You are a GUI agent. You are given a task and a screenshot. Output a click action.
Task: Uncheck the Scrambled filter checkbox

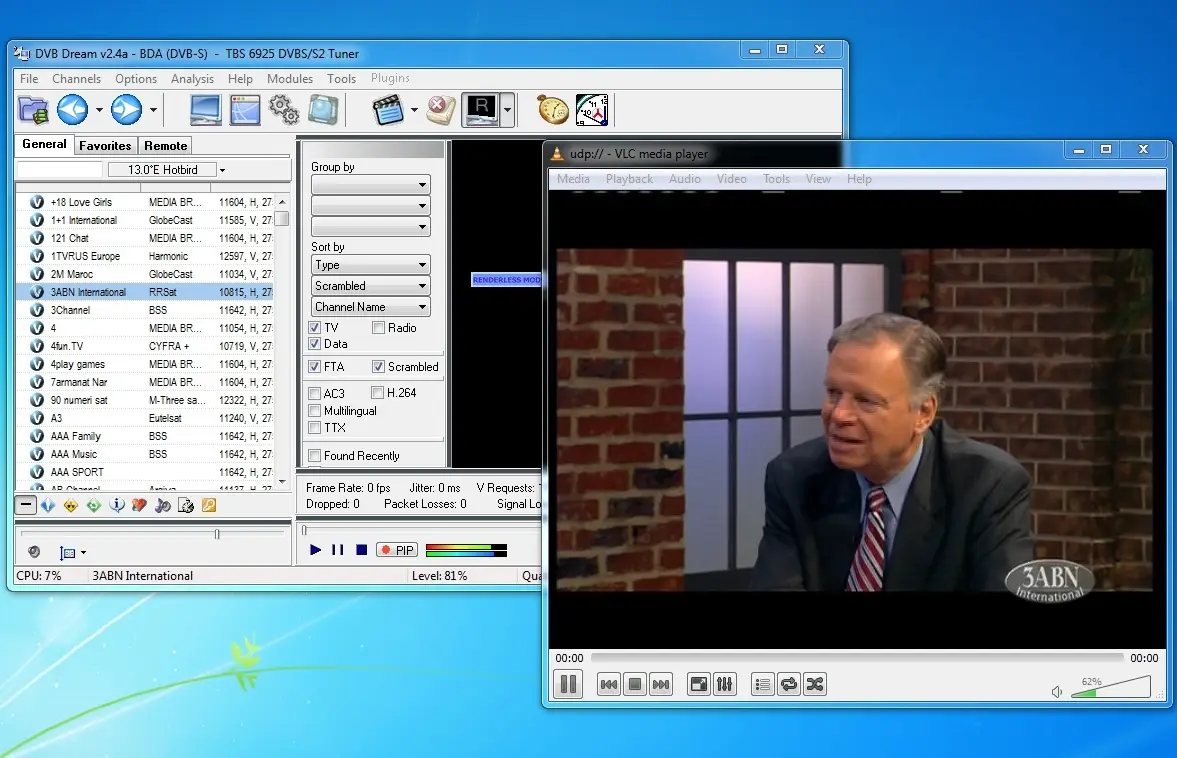[378, 367]
